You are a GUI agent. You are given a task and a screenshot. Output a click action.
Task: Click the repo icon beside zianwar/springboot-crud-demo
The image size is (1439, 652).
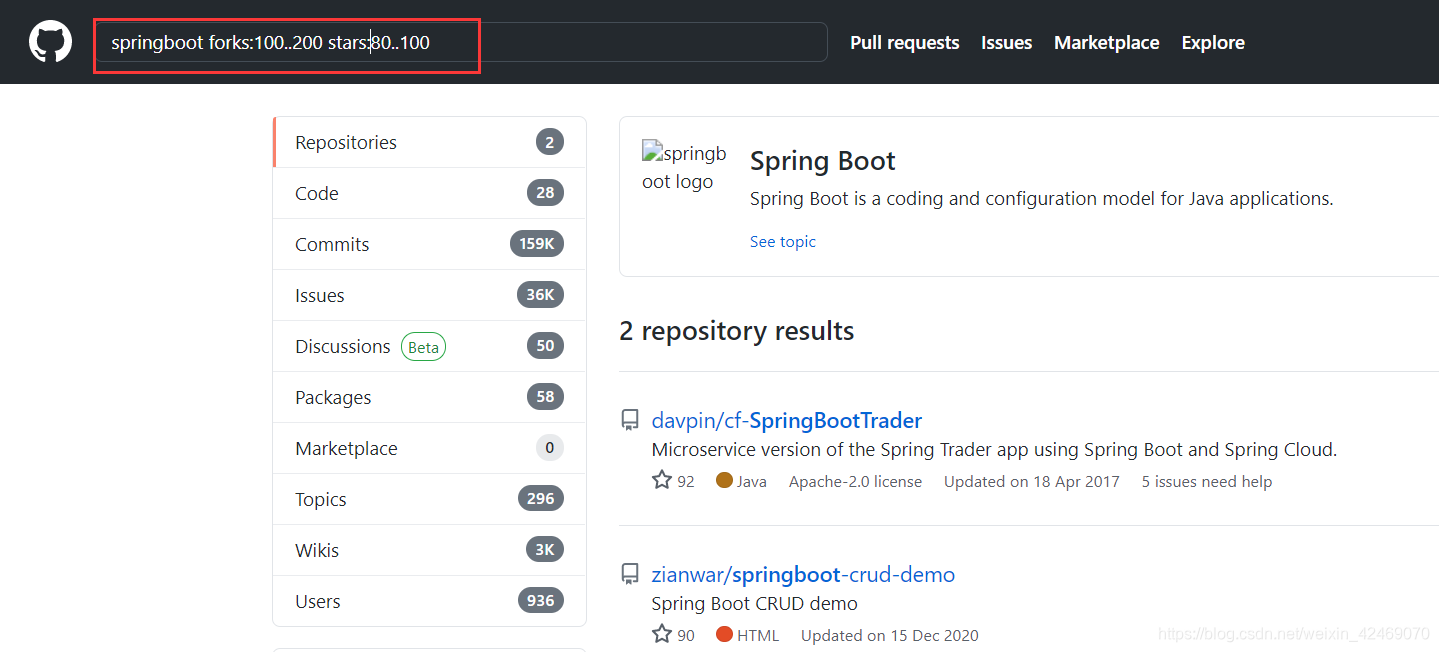[x=630, y=574]
